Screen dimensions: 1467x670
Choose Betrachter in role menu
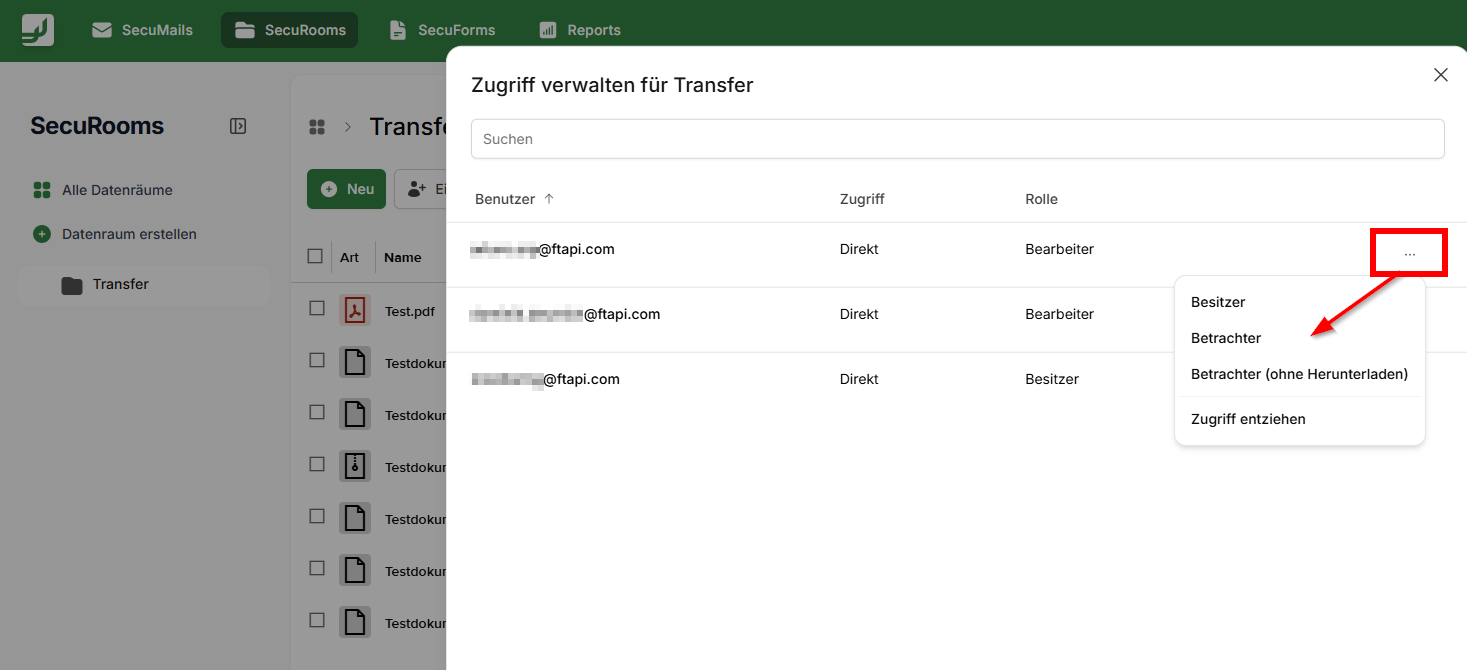1226,338
